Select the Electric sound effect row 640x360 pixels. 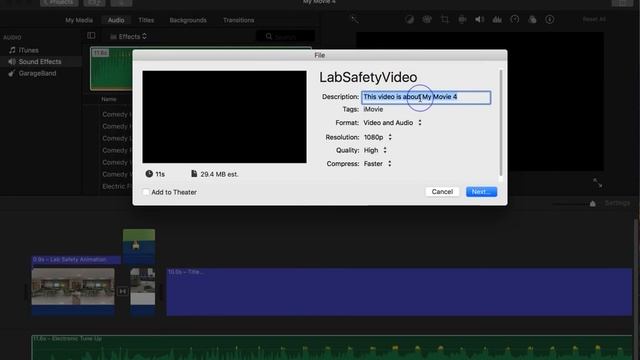tap(116, 186)
